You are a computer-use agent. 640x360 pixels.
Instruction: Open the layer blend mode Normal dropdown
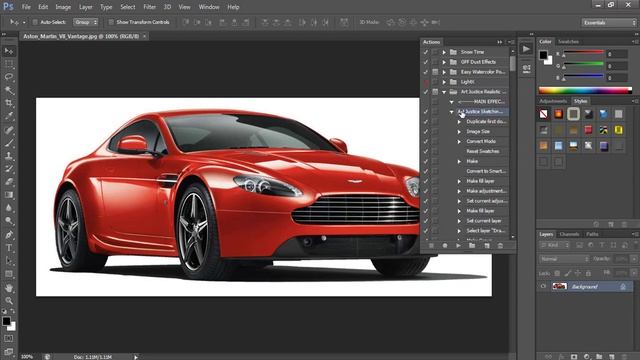pyautogui.click(x=564, y=259)
